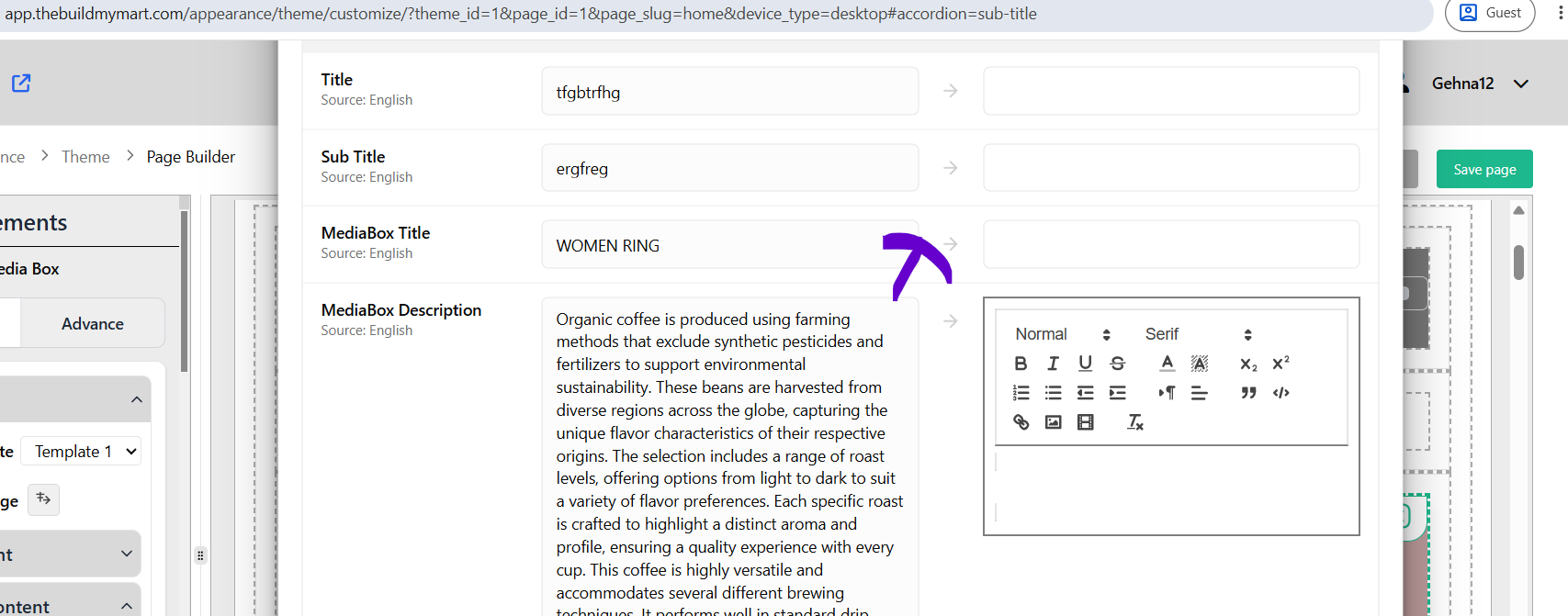Switch to the Advance tab
The image size is (1568, 616).
point(92,324)
